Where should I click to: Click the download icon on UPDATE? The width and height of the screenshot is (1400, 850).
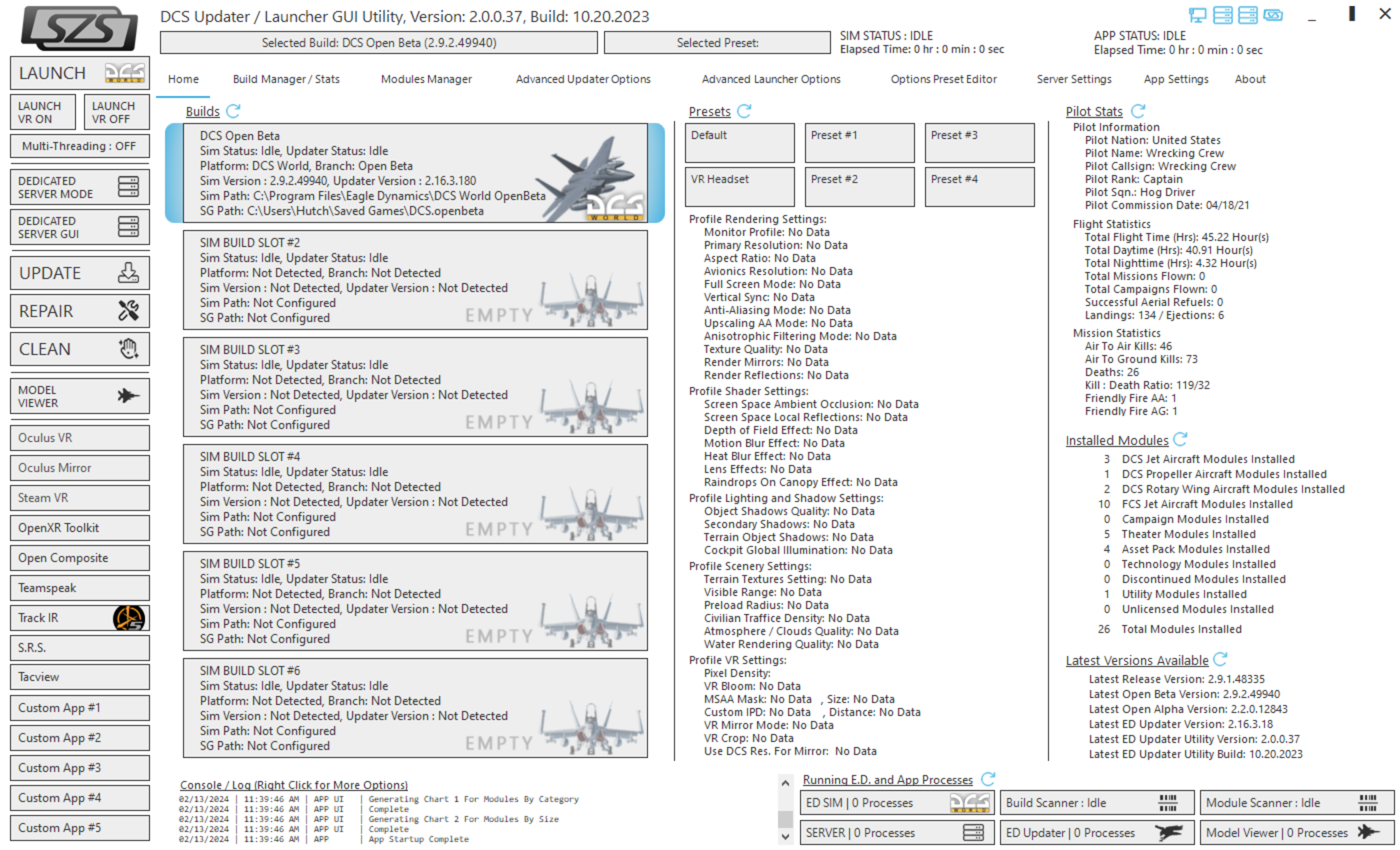coord(128,273)
